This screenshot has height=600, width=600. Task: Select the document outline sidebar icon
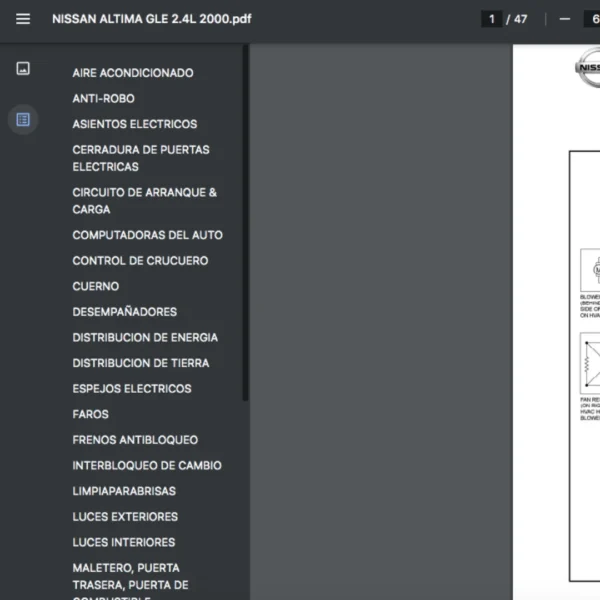pos(23,120)
